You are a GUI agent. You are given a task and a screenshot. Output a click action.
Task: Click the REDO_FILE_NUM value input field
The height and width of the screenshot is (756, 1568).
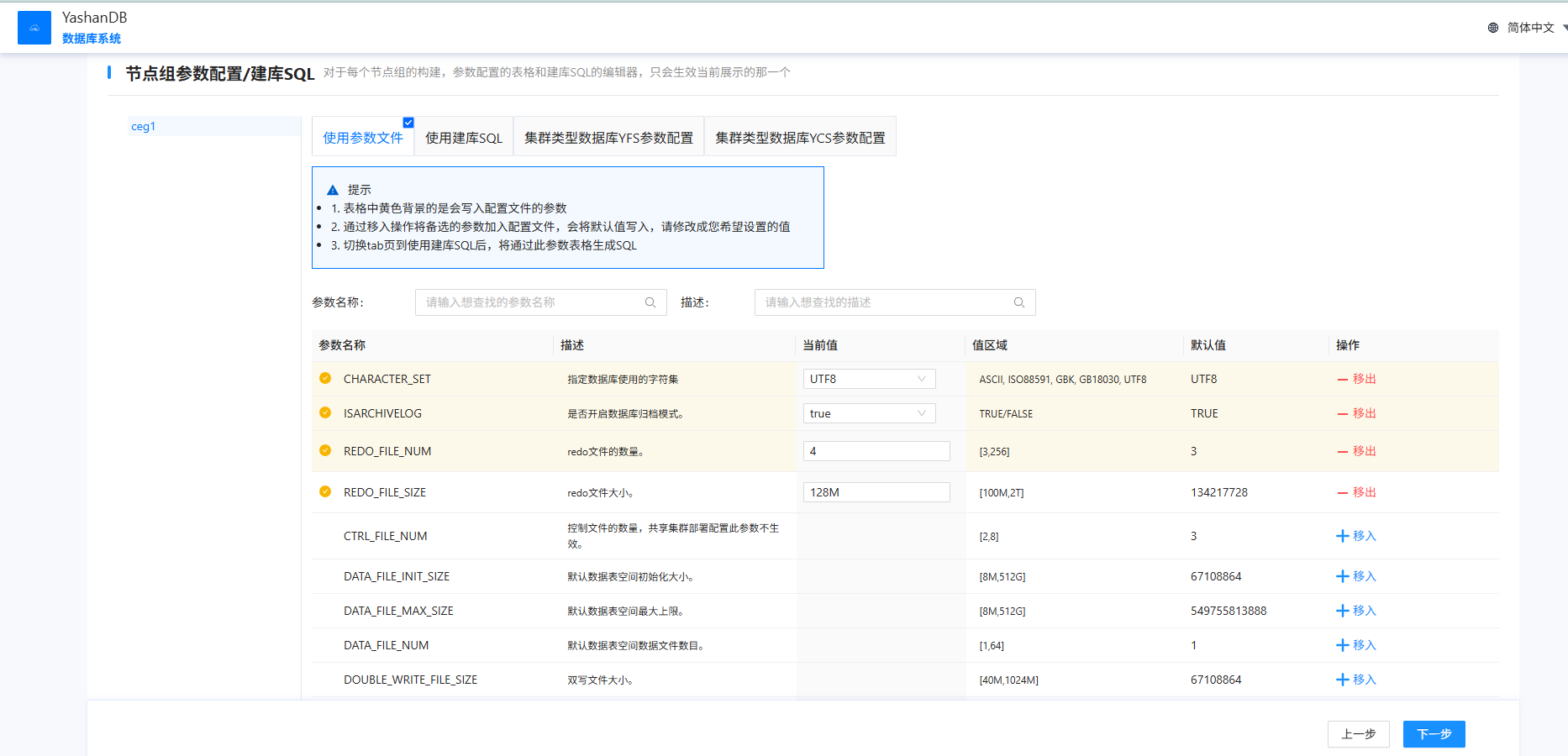[x=876, y=451]
